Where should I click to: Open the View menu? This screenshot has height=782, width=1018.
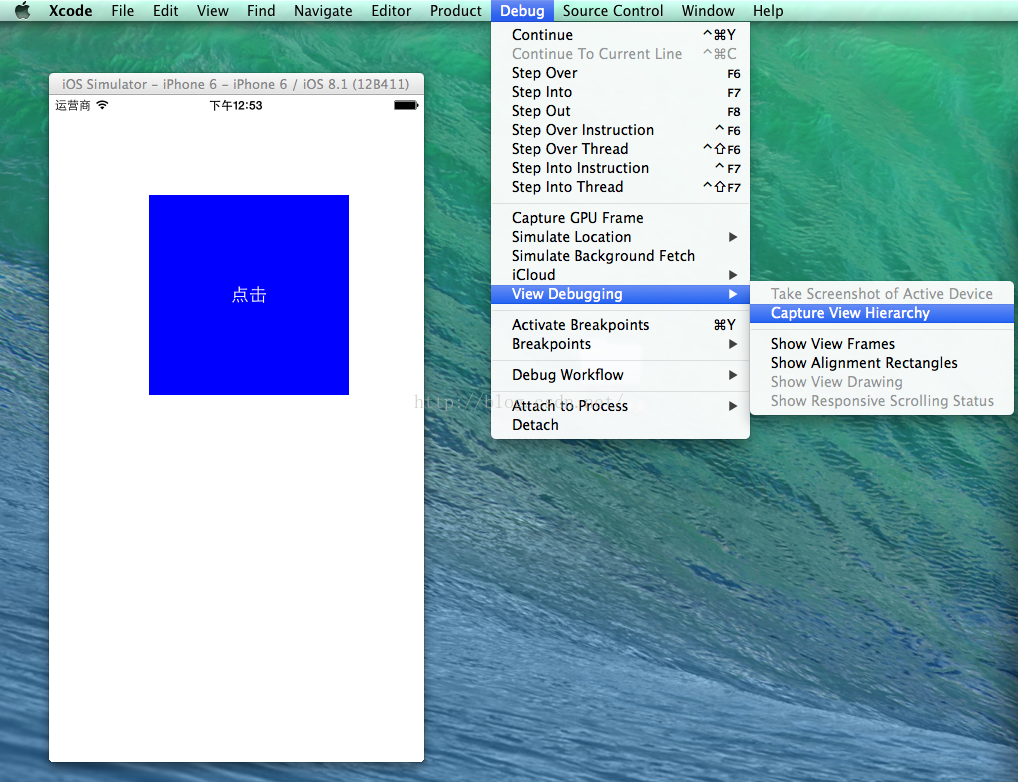[x=212, y=10]
